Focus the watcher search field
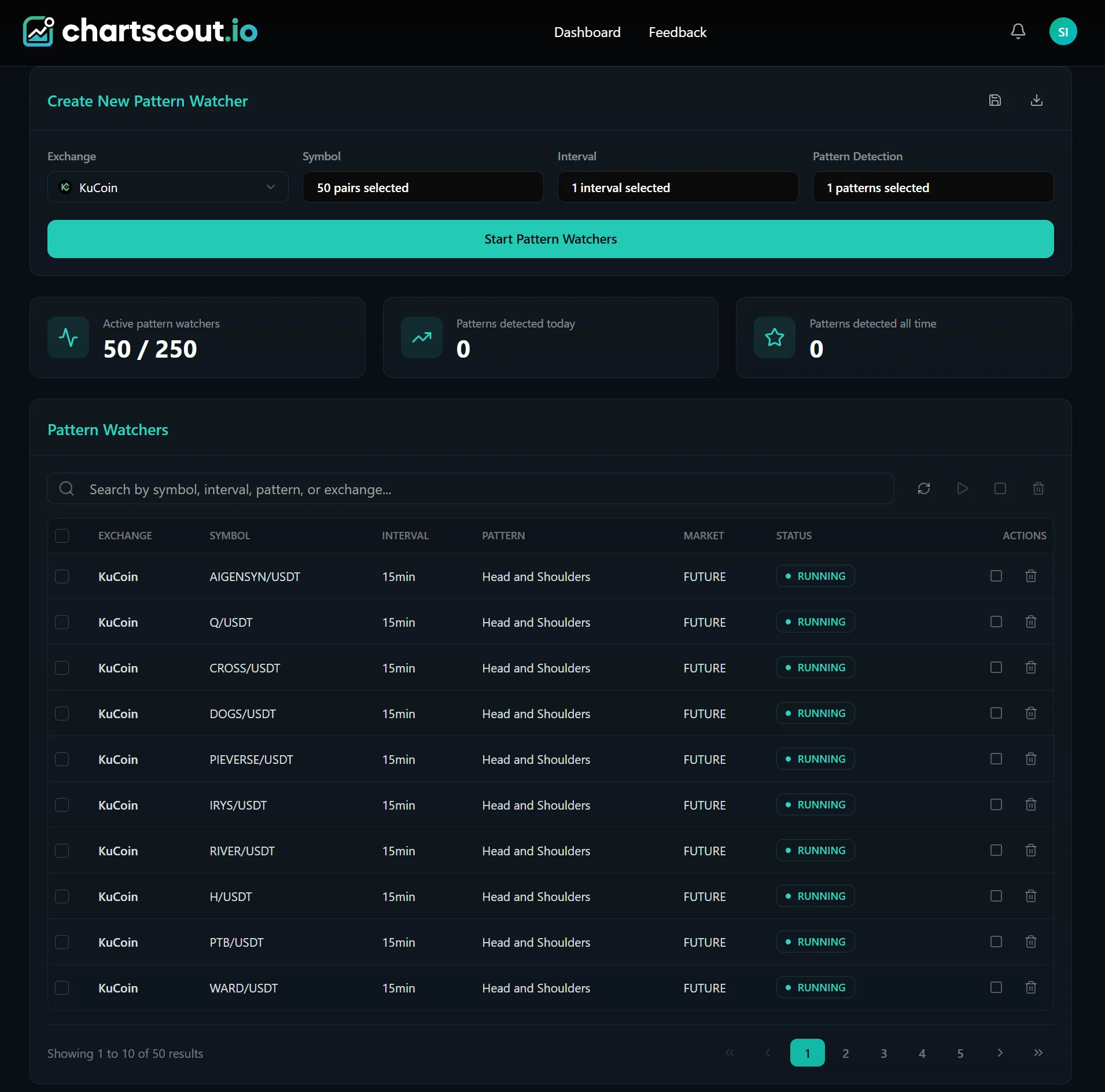Screen dimensions: 1105x1092 point(470,488)
